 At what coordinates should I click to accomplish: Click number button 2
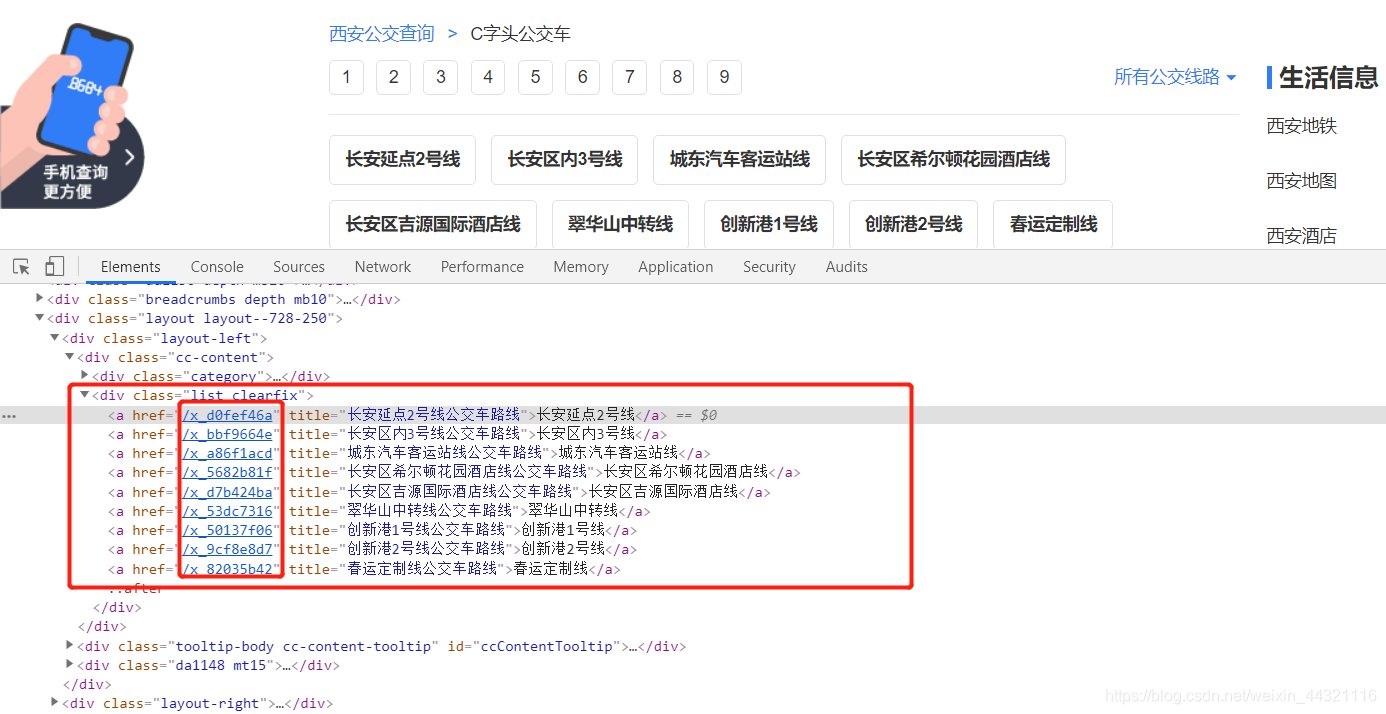pyautogui.click(x=394, y=77)
